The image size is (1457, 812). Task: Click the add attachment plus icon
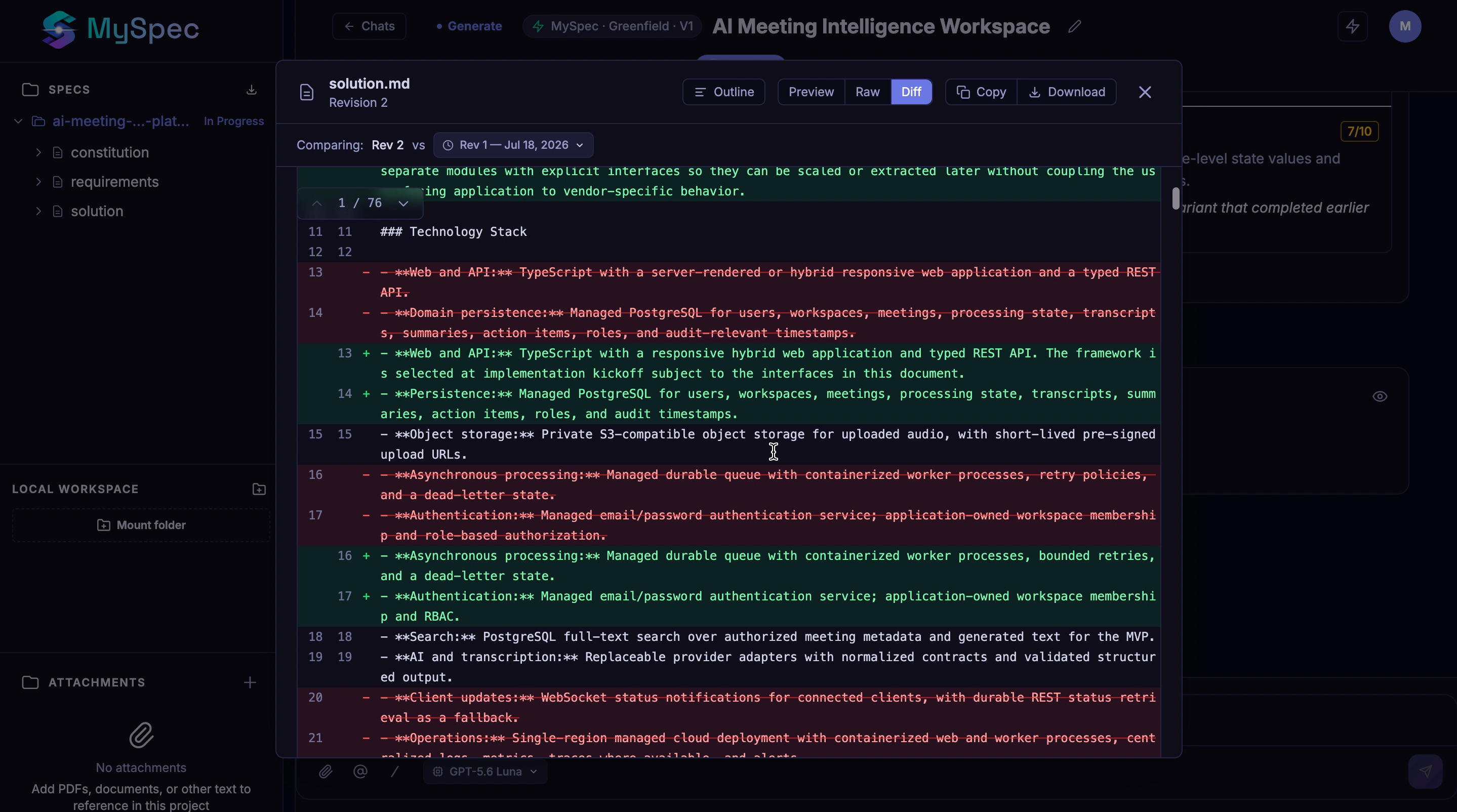pyautogui.click(x=250, y=682)
